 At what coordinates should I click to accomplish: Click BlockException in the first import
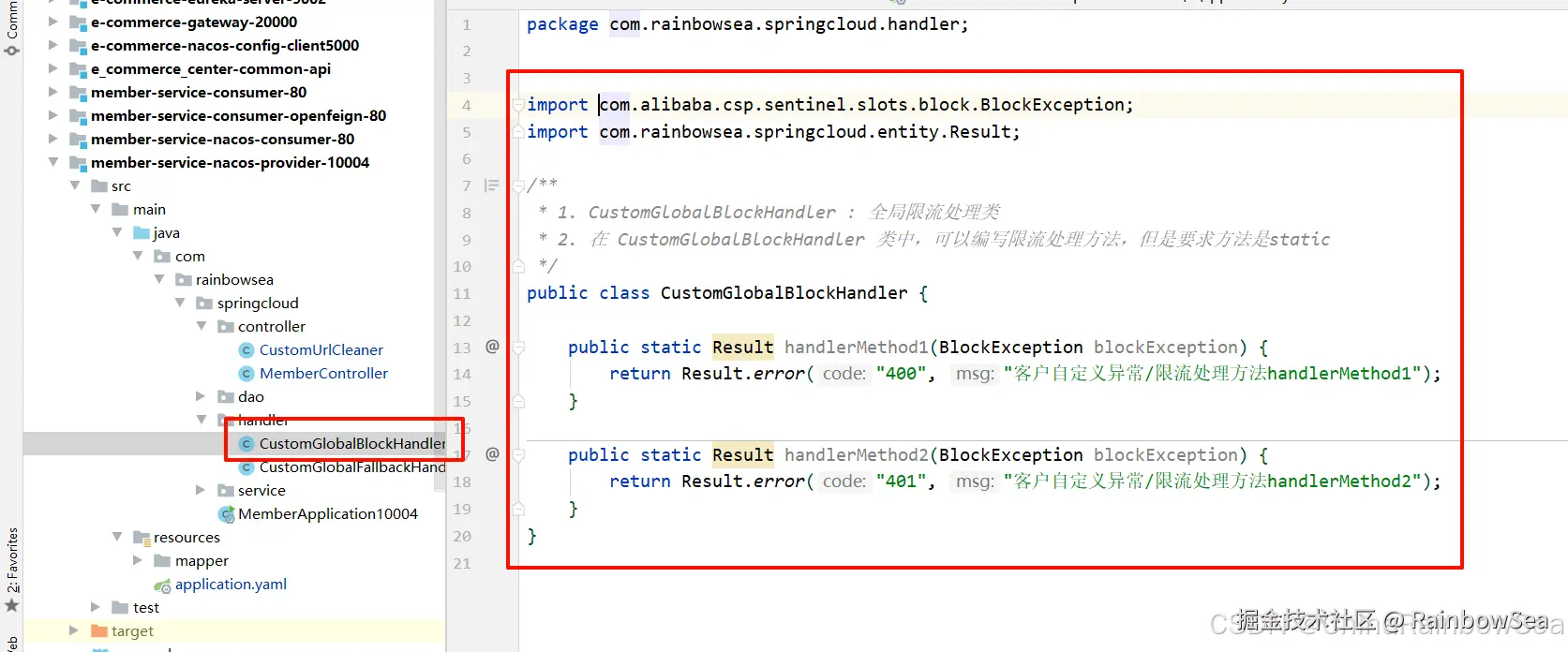click(x=1052, y=104)
